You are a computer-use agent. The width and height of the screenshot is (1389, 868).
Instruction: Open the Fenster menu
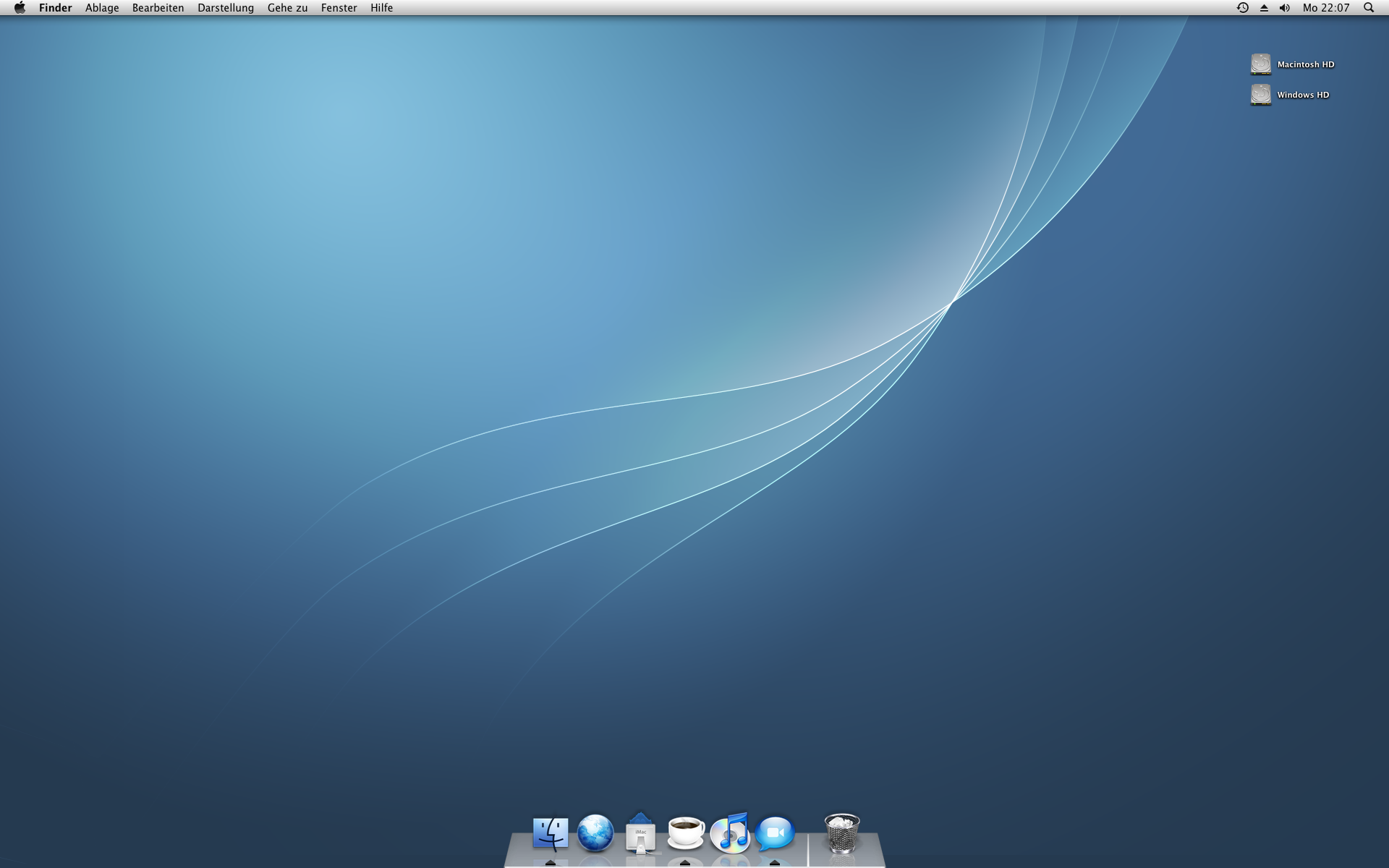tap(339, 8)
